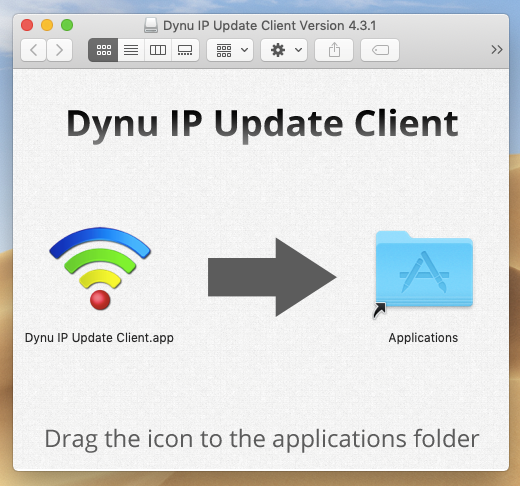Switch to column view

pos(158,50)
